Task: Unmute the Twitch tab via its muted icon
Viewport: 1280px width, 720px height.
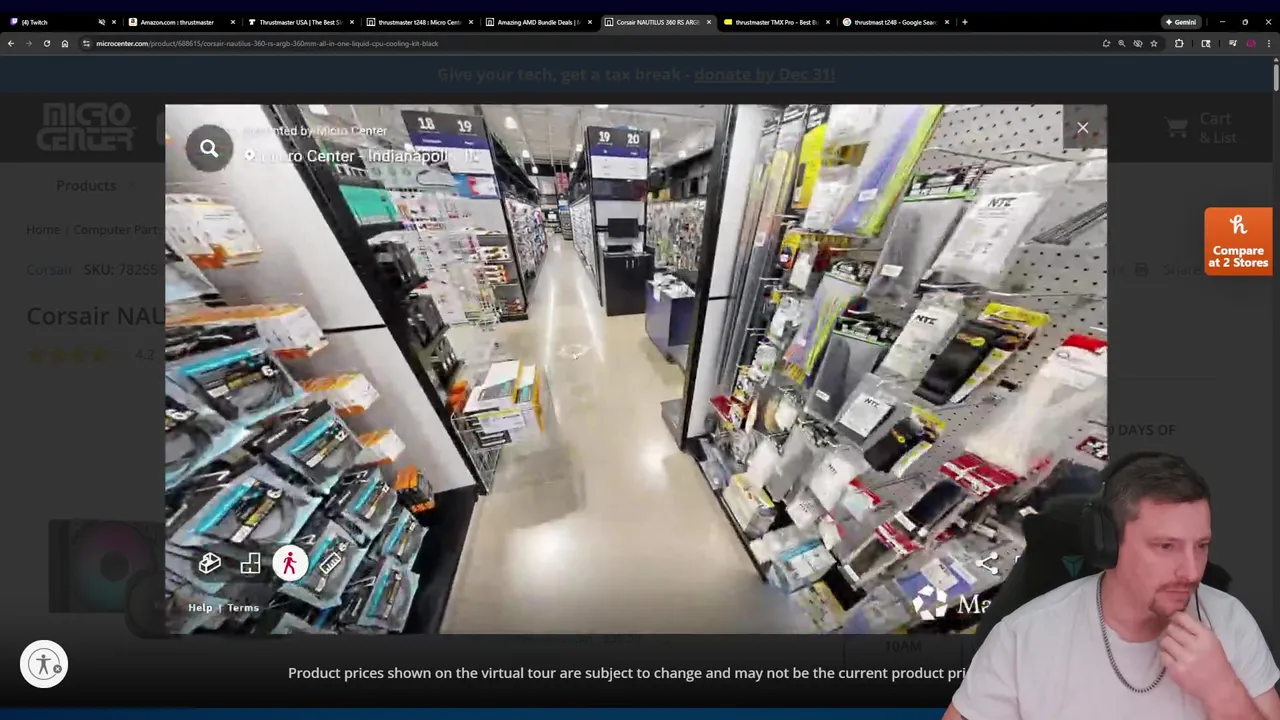Action: 101,22
